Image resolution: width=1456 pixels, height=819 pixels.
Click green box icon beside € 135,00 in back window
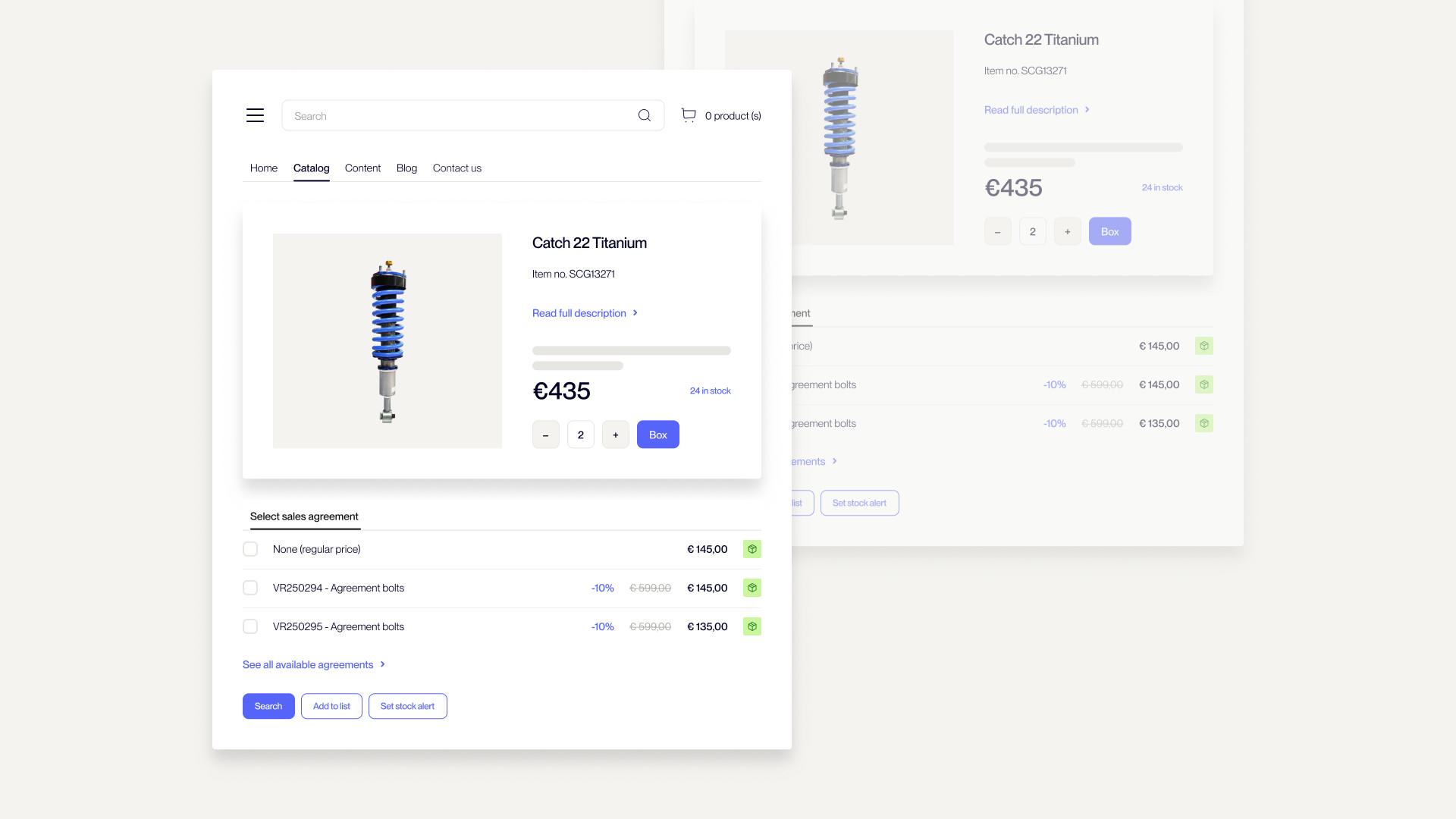tap(1204, 423)
